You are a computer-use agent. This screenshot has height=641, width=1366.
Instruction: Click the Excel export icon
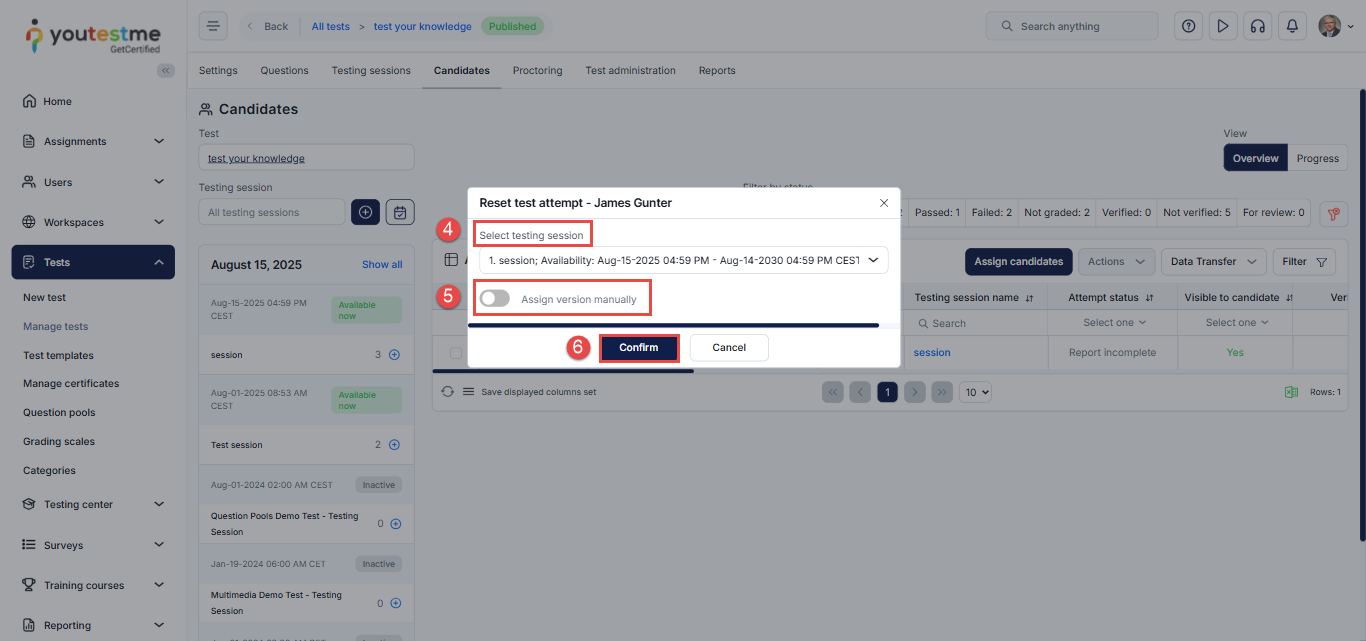(1291, 392)
